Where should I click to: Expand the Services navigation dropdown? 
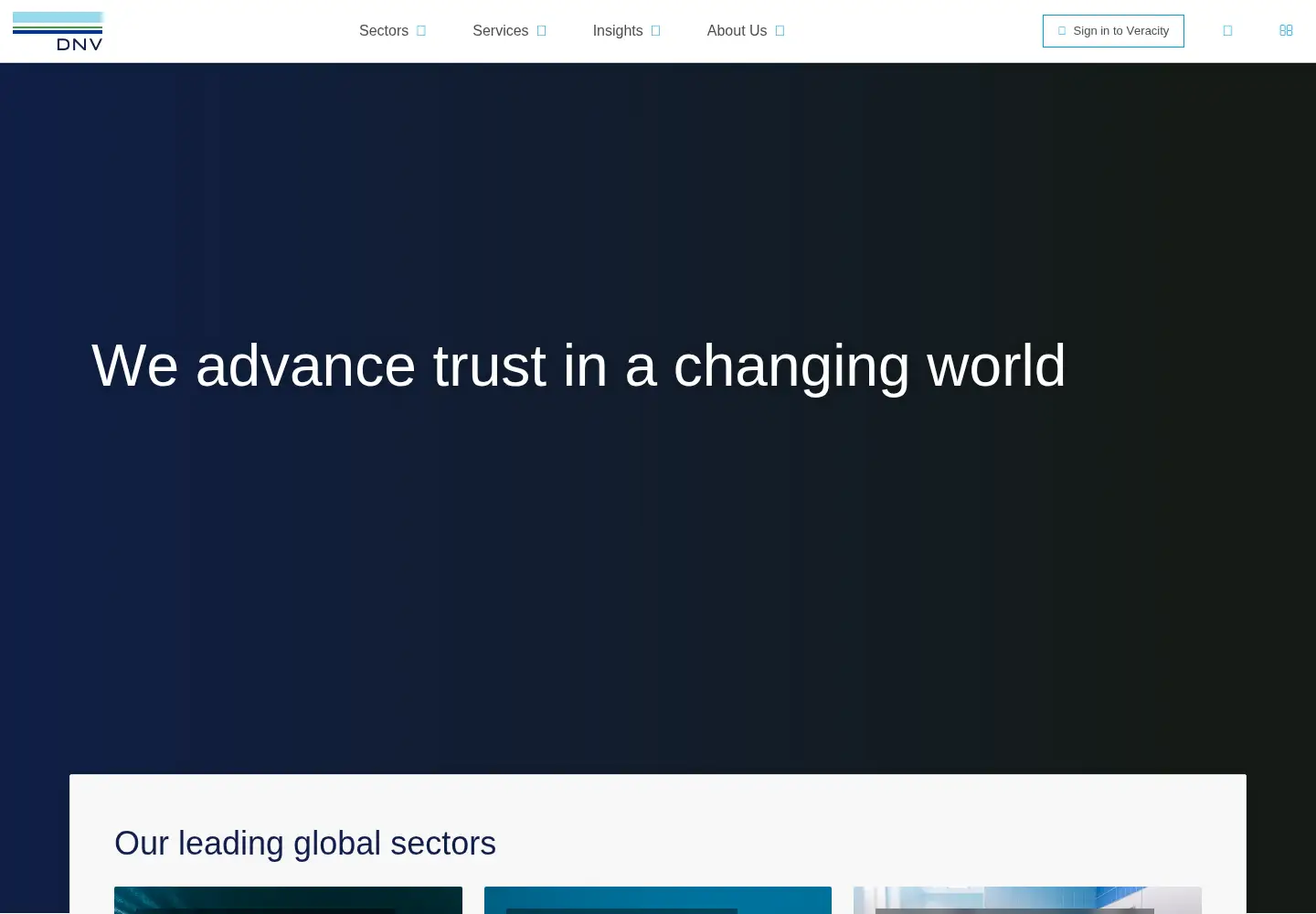coord(509,31)
